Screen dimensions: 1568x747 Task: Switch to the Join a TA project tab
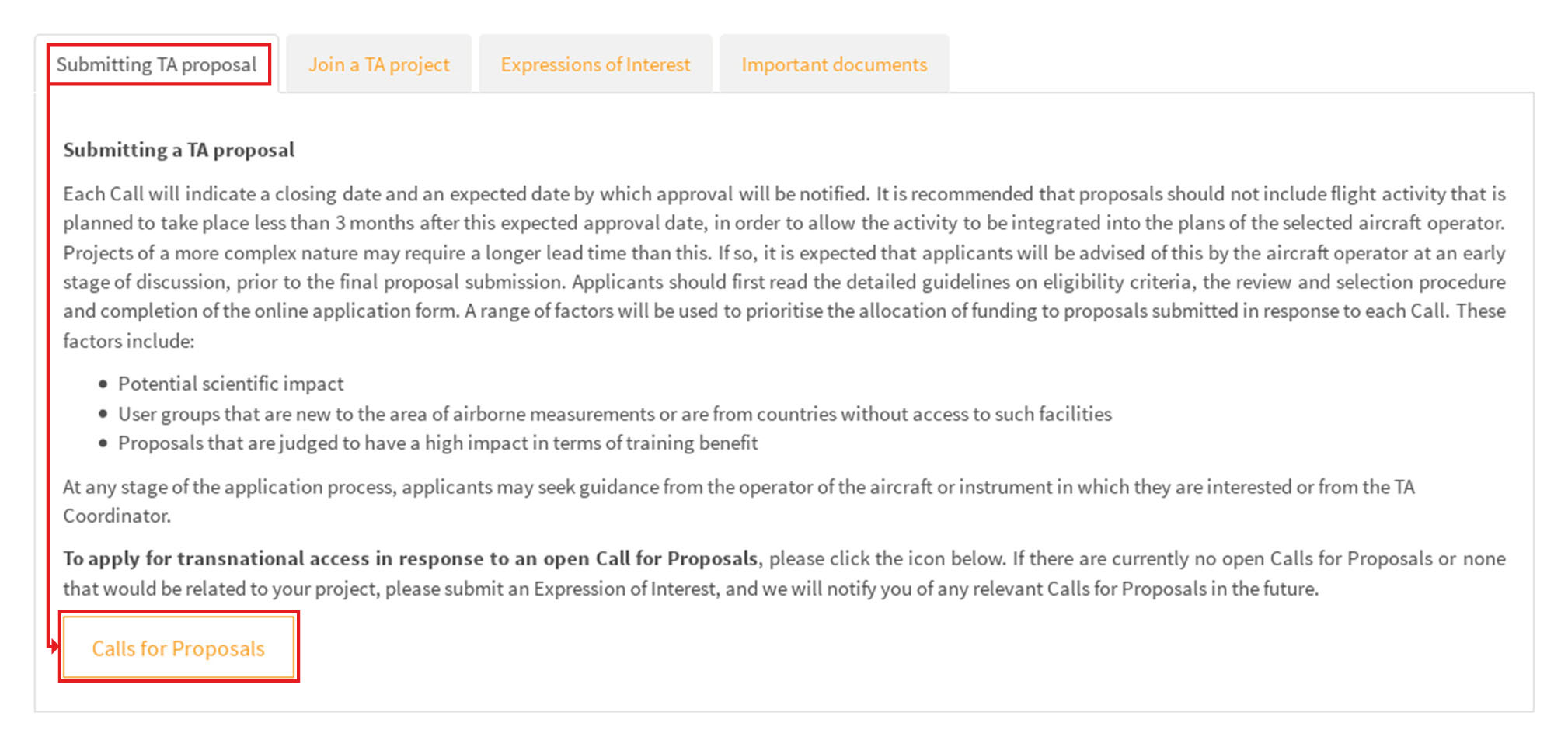[378, 64]
